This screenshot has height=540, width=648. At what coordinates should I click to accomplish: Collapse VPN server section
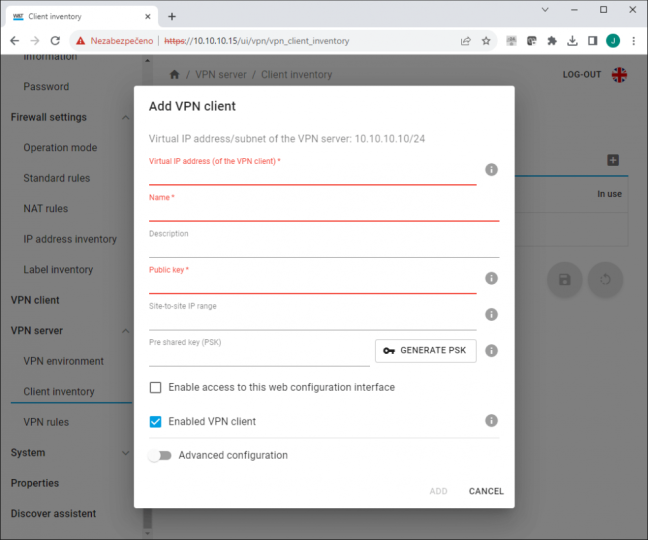coord(126,331)
